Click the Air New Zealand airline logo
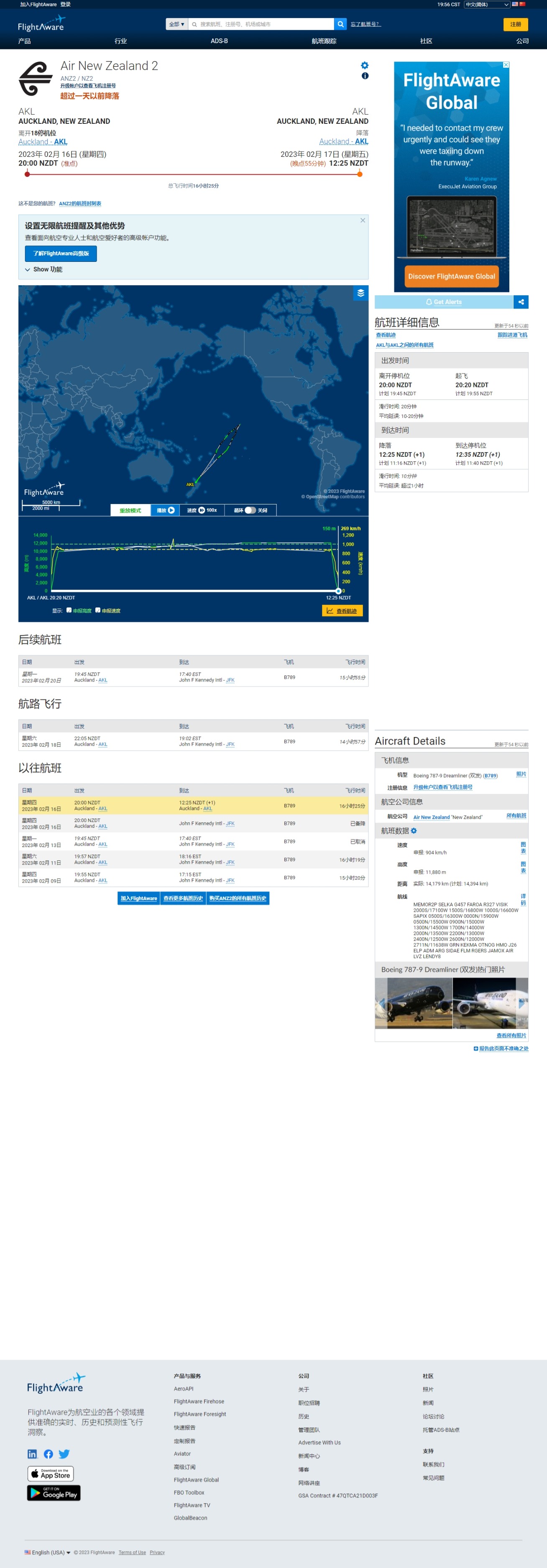This screenshot has width=547, height=1568. [36, 79]
